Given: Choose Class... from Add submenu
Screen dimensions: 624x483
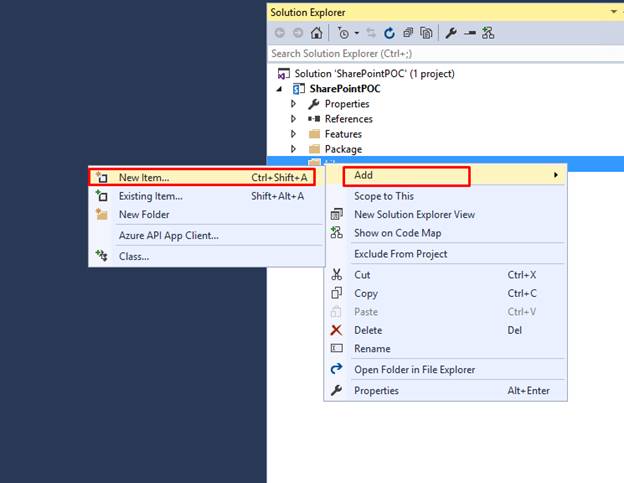Looking at the screenshot, I should tap(206, 256).
